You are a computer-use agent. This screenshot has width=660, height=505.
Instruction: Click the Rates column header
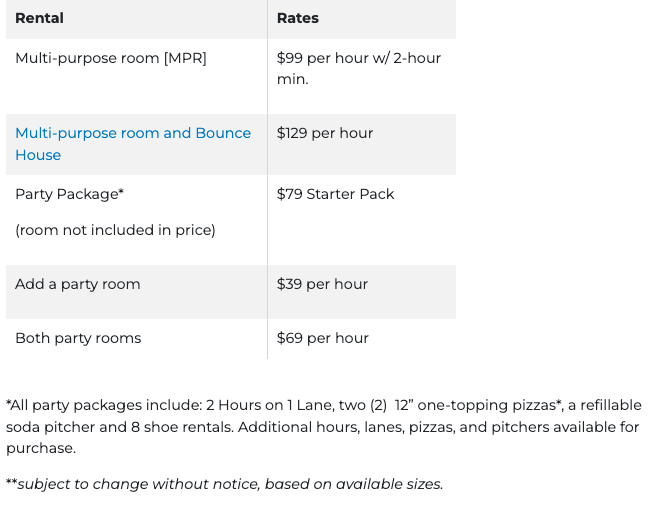click(x=298, y=18)
